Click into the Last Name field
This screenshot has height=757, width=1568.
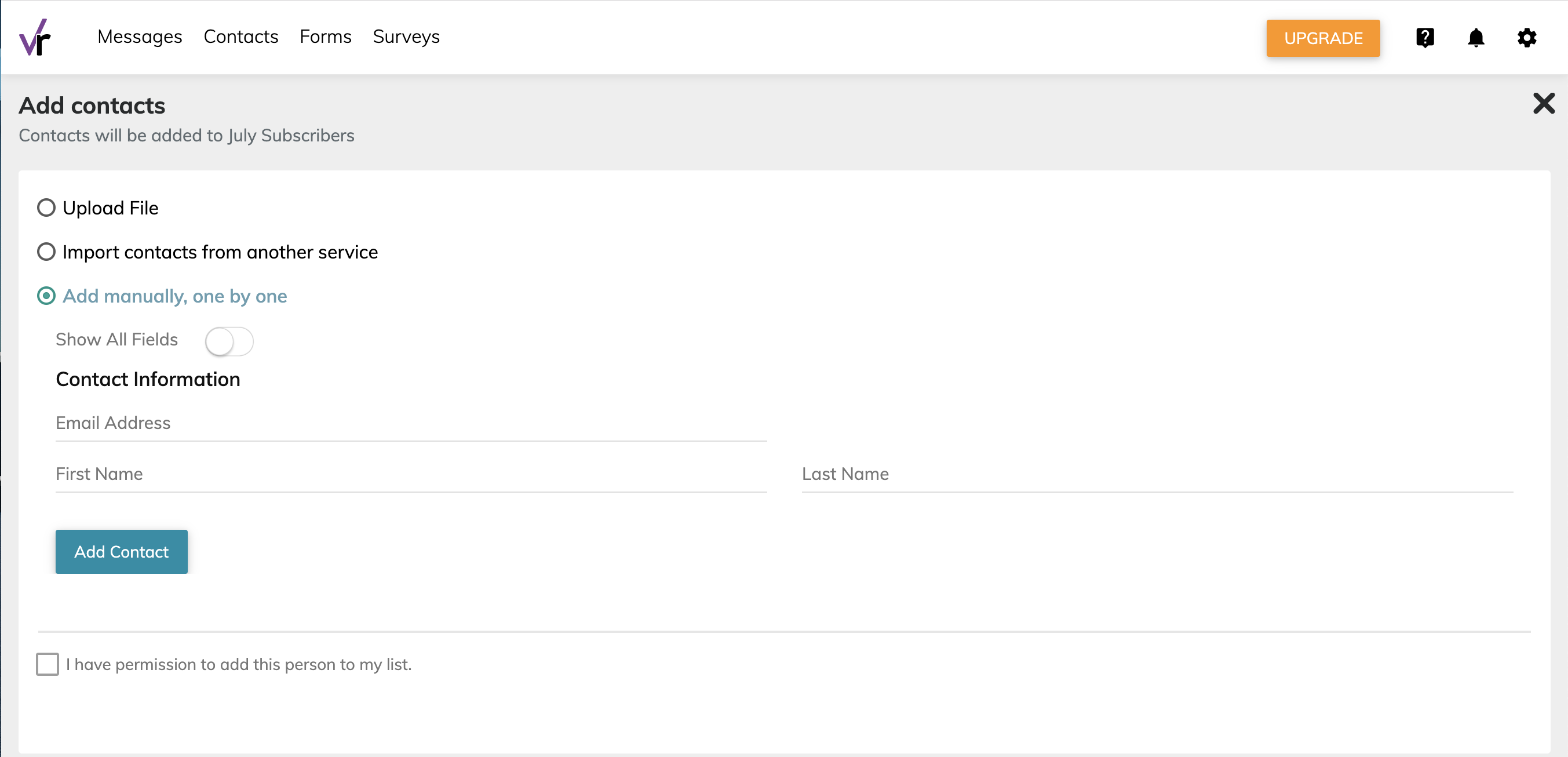pos(1157,474)
